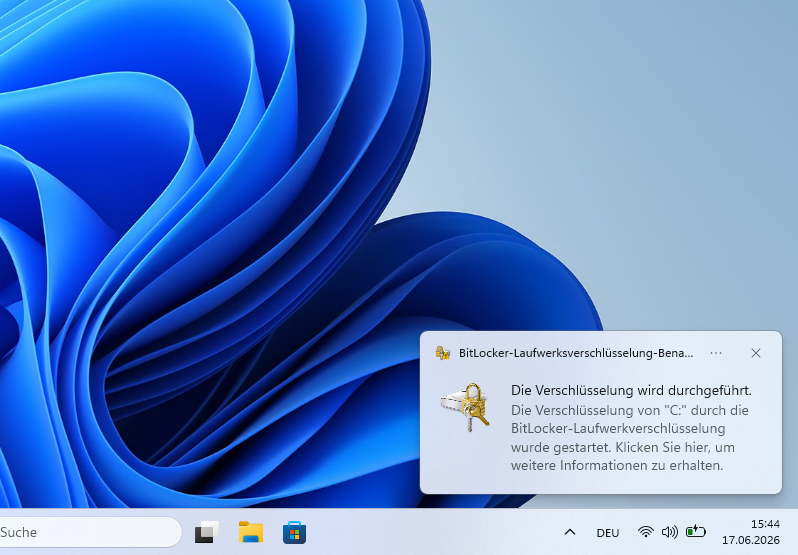Image resolution: width=798 pixels, height=555 pixels.
Task: Launch File Explorer from the taskbar
Action: [x=251, y=532]
